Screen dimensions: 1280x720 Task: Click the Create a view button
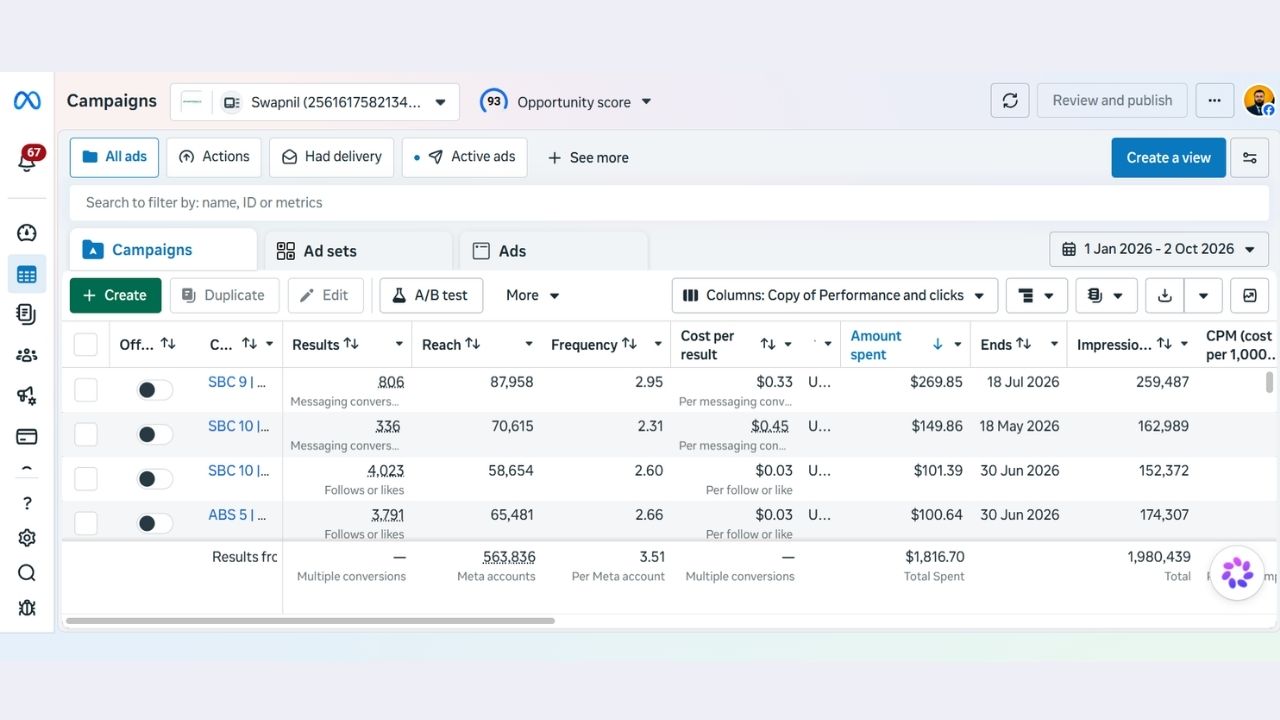click(x=1168, y=158)
